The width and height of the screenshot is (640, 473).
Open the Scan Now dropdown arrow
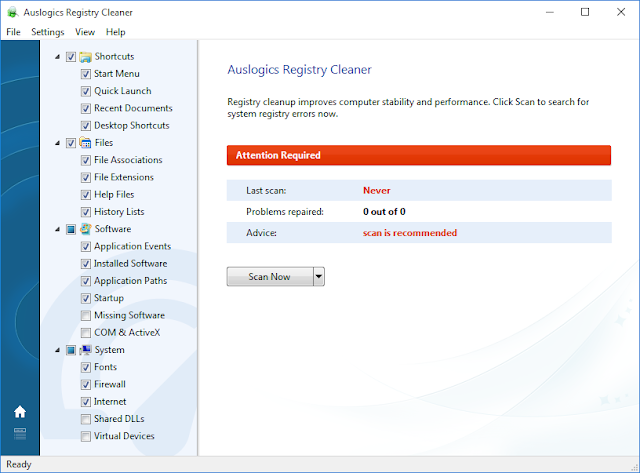(x=319, y=277)
